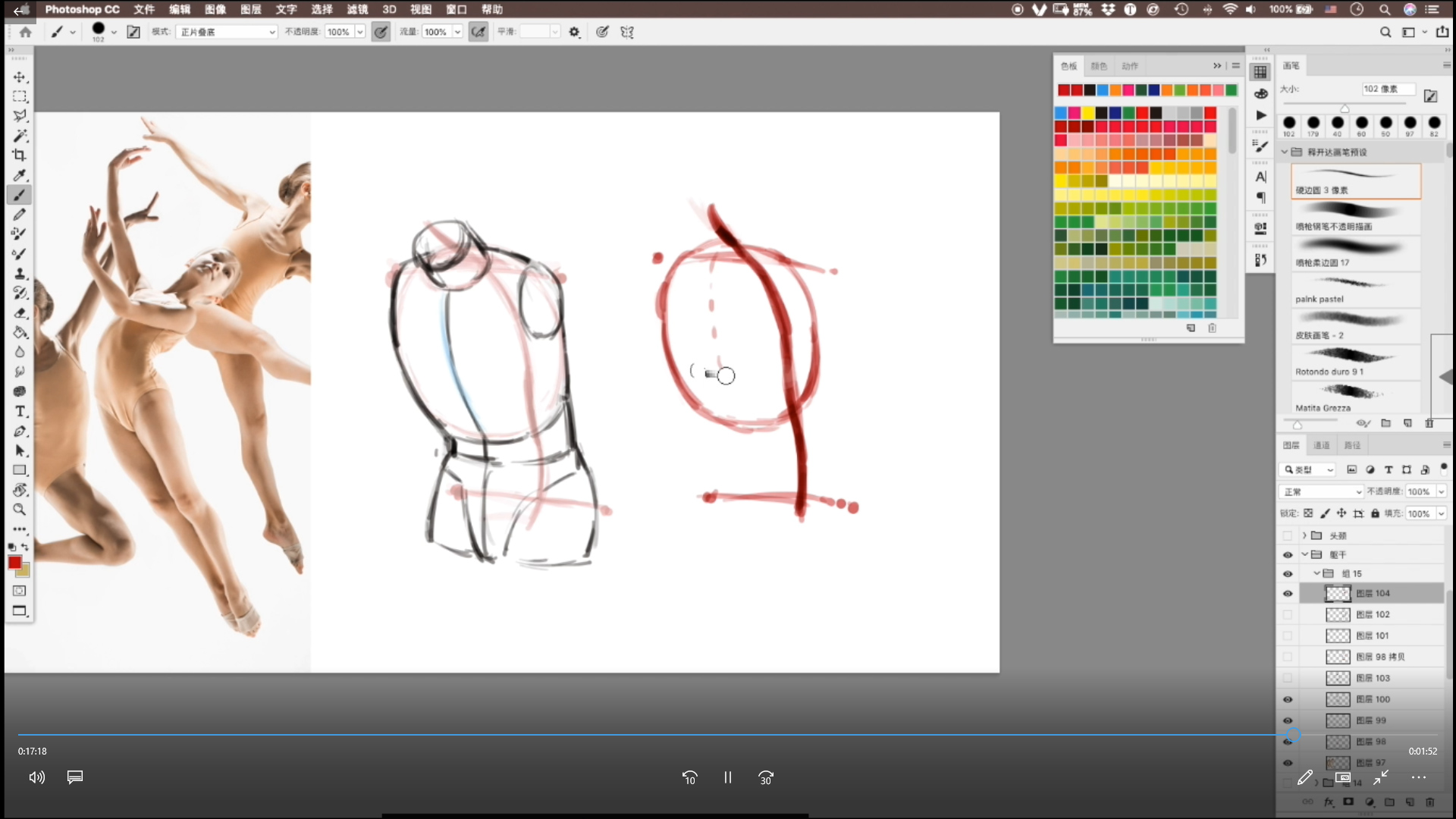1456x819 pixels.
Task: Select the Hand tool
Action: pos(20,490)
